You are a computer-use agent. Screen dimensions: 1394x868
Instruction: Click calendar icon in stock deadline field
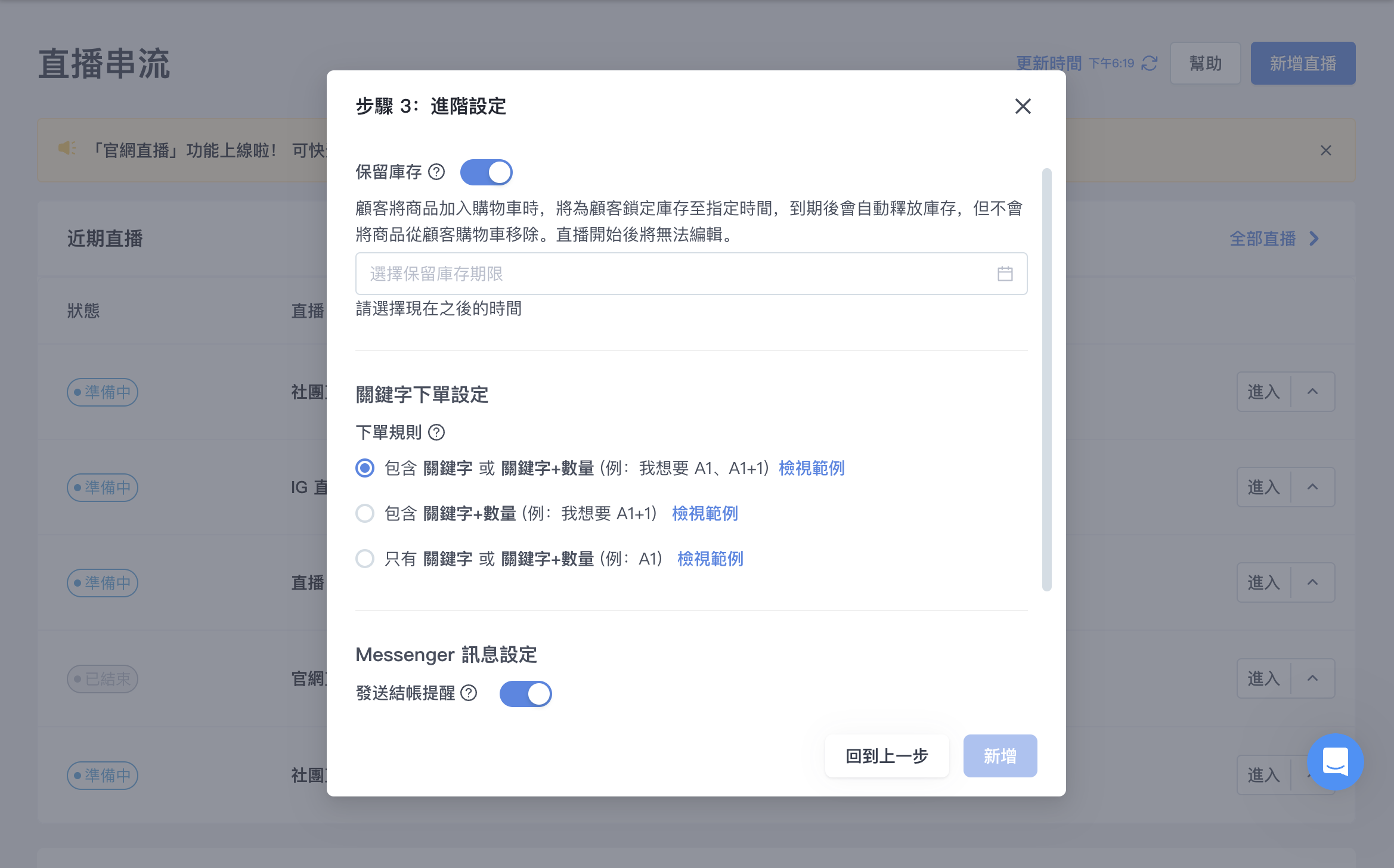tap(1005, 274)
